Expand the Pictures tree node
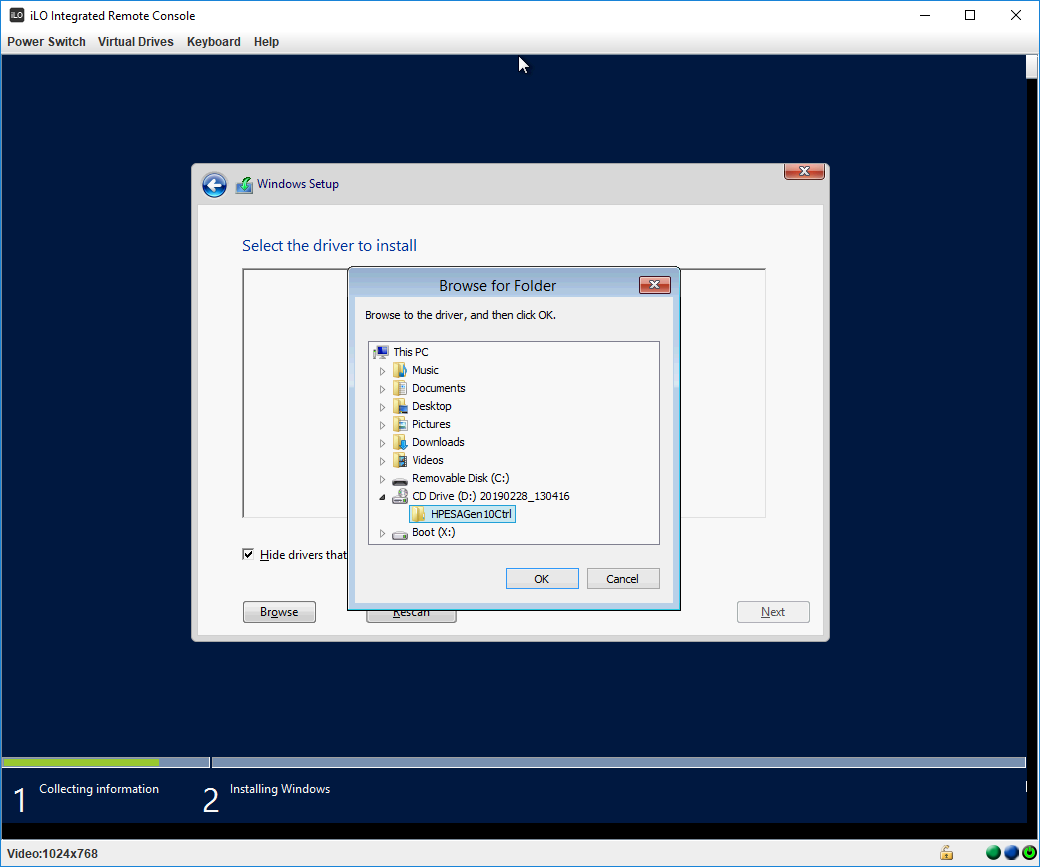Image resolution: width=1040 pixels, height=867 pixels. pyautogui.click(x=382, y=425)
